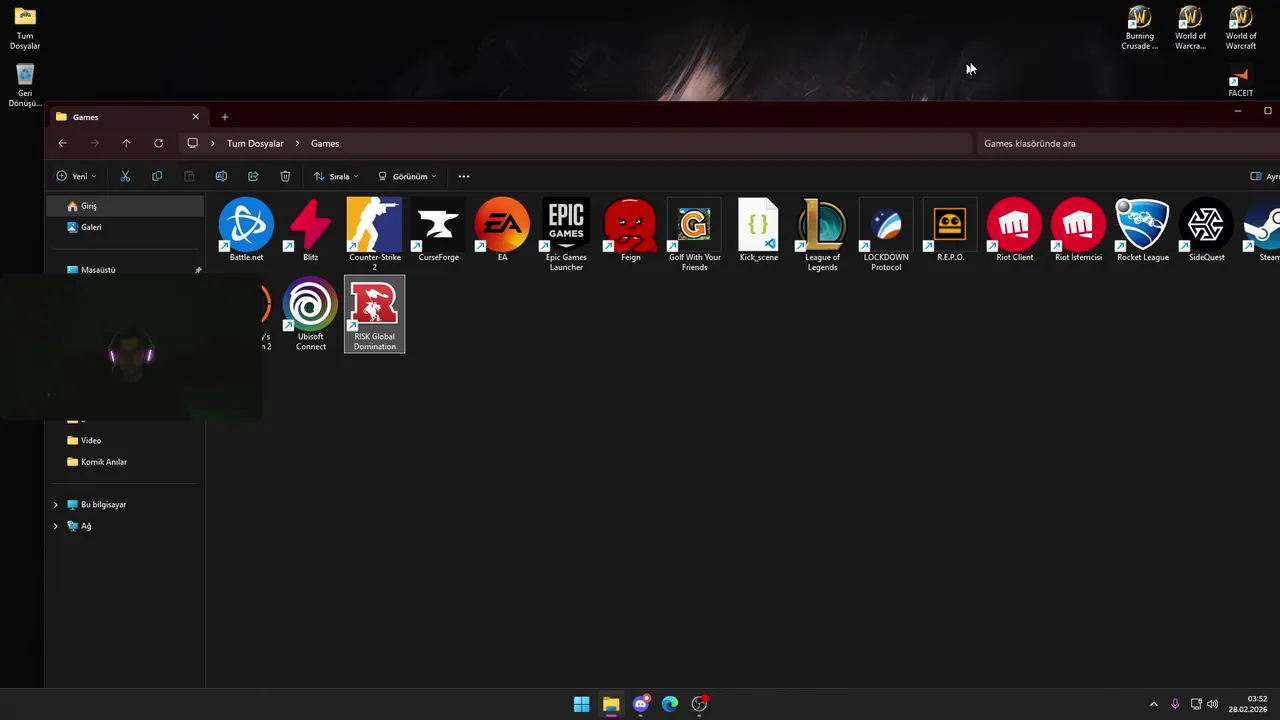This screenshot has height=720, width=1280.
Task: Select the EA app shortcut
Action: 502,231
